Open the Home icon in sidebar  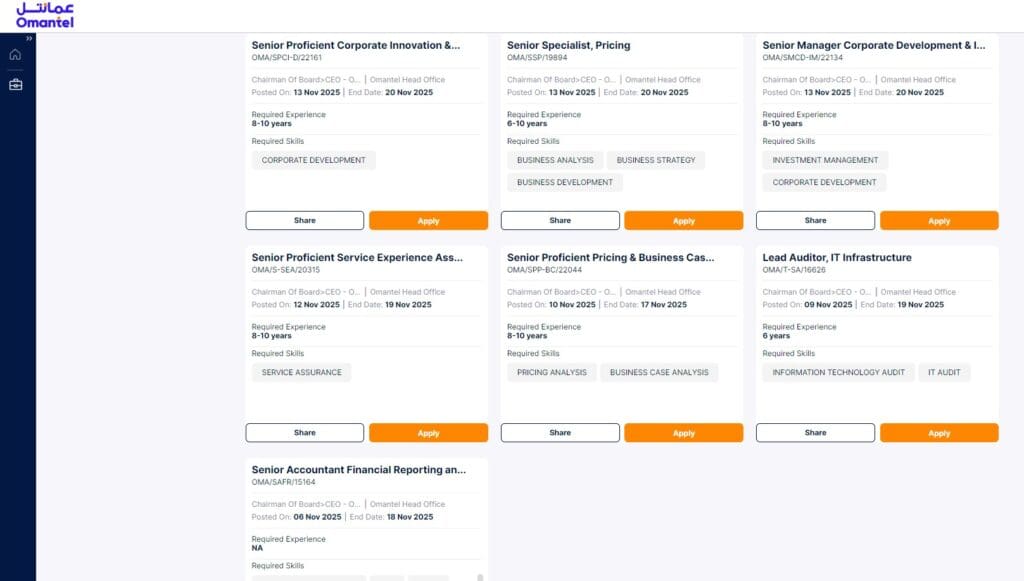[x=15, y=54]
